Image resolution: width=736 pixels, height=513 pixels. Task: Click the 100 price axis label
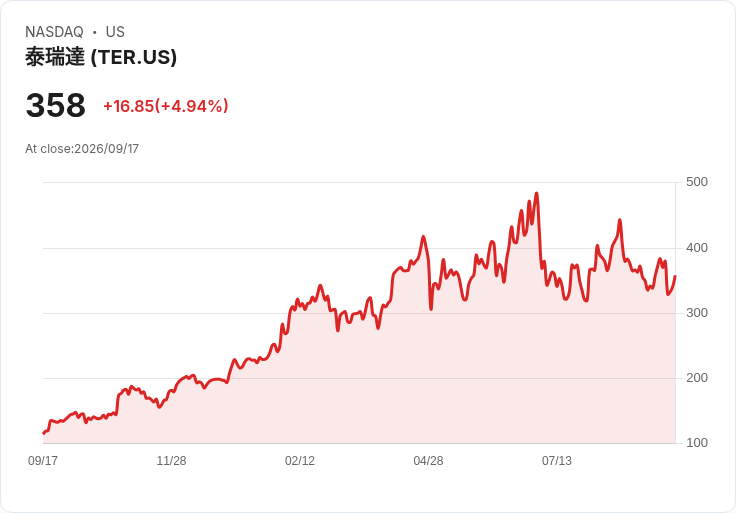coord(697,443)
